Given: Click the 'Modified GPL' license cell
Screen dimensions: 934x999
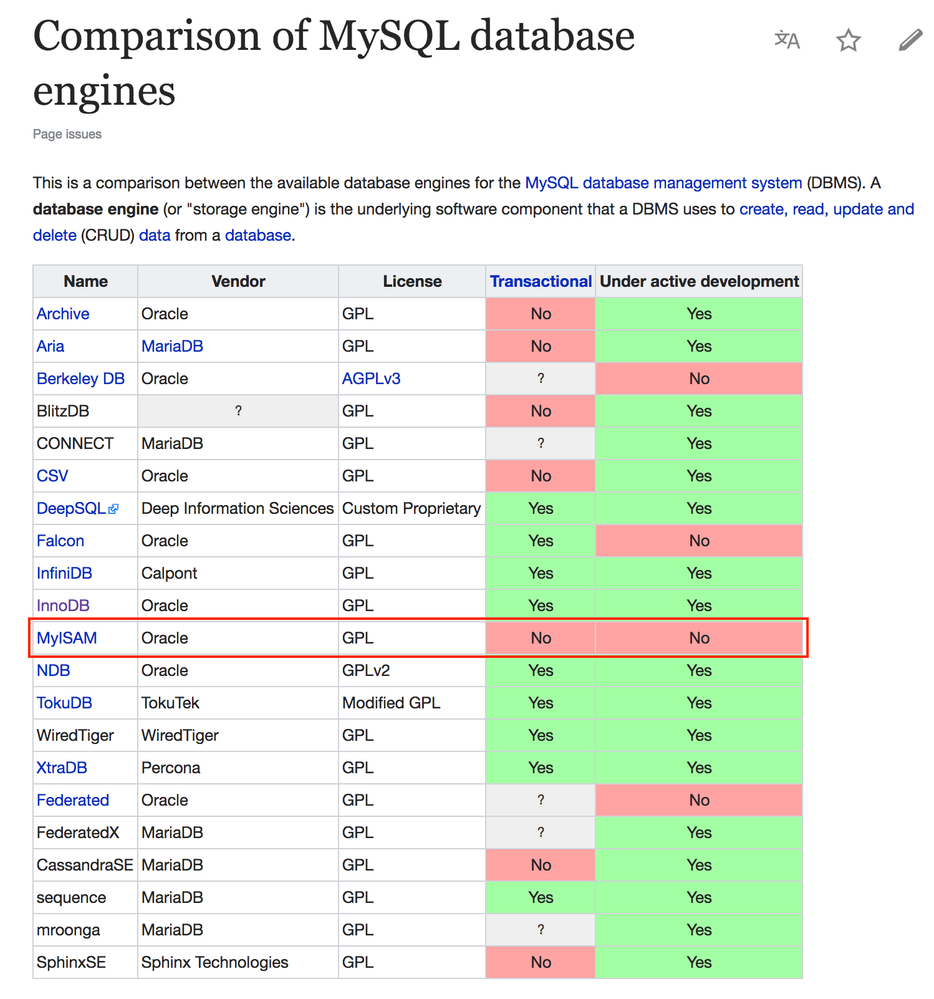Looking at the screenshot, I should tap(412, 703).
